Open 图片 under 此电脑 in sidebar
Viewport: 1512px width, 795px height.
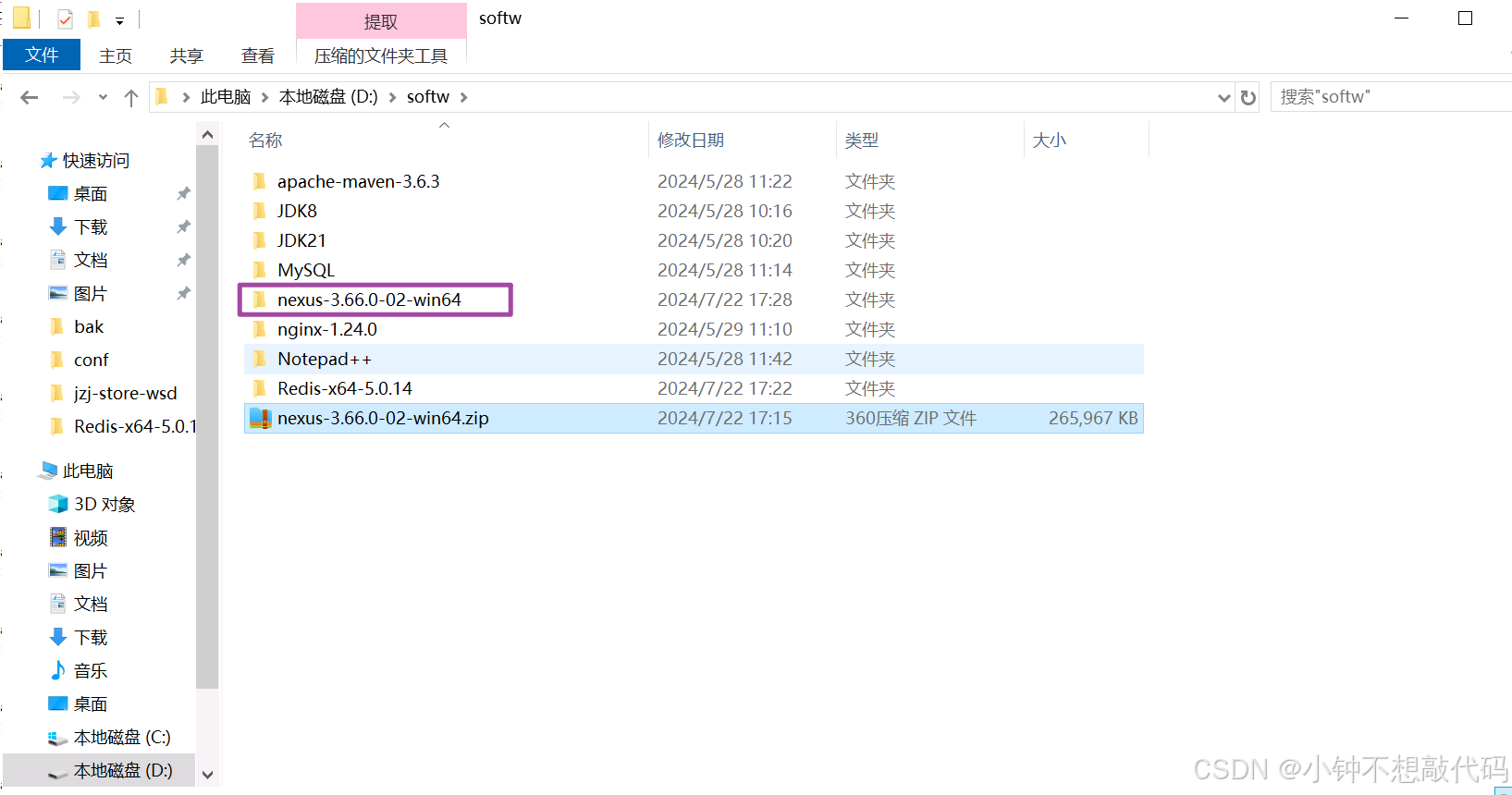point(91,571)
